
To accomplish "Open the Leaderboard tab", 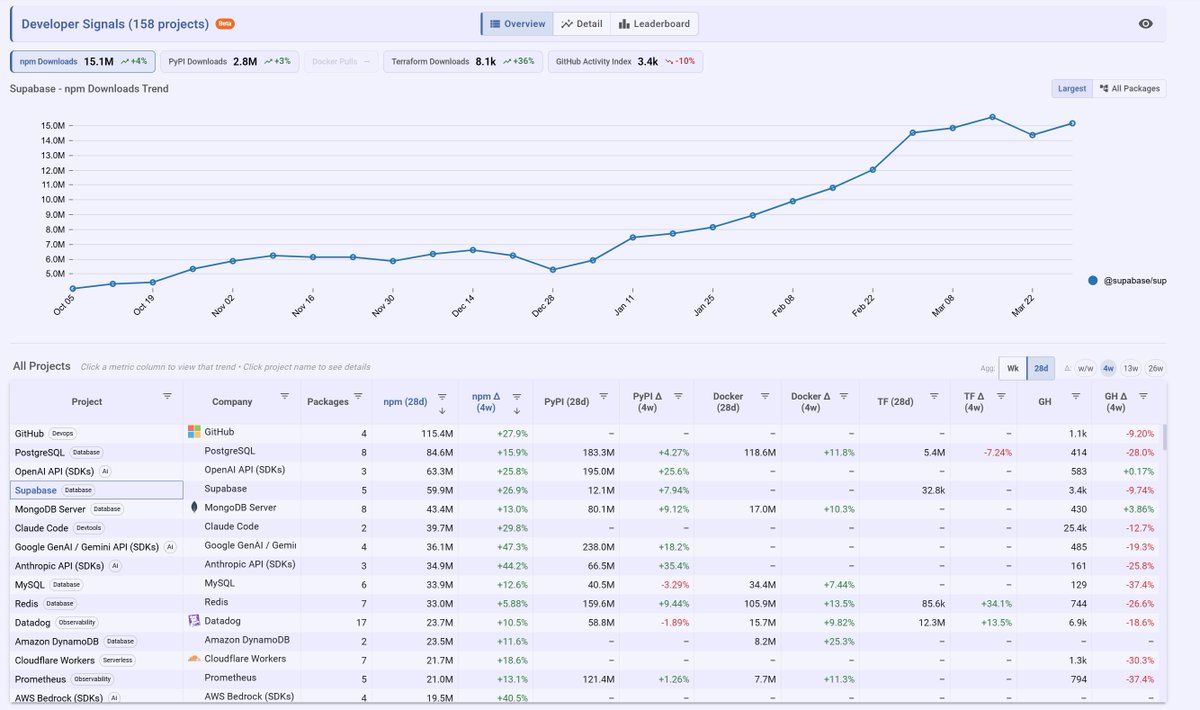I will click(654, 24).
